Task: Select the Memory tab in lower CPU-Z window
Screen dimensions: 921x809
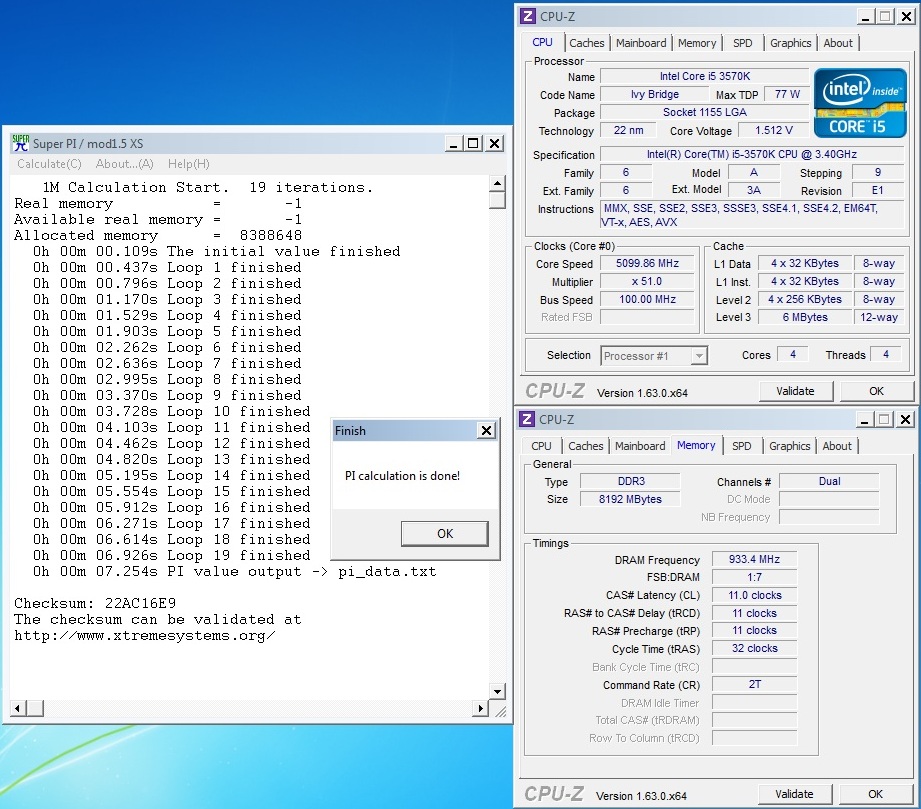Action: (696, 445)
